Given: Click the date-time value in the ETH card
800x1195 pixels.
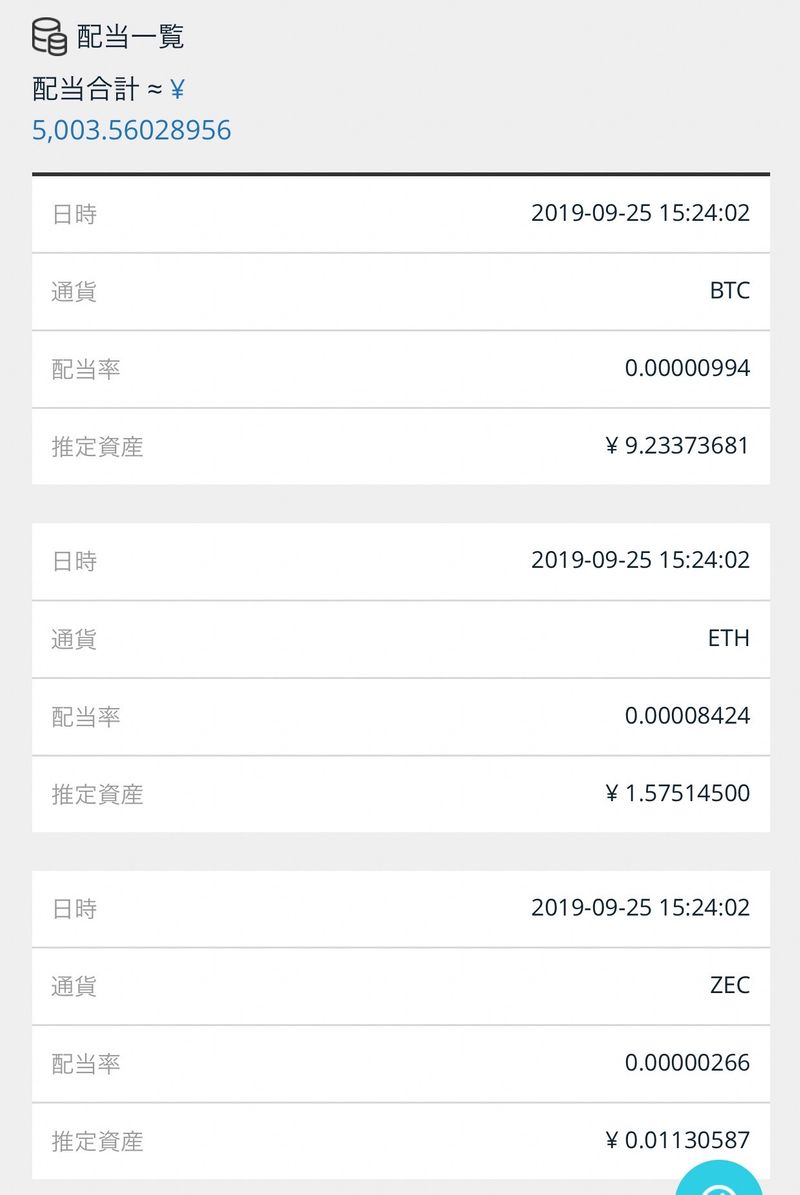Looking at the screenshot, I should [x=640, y=560].
